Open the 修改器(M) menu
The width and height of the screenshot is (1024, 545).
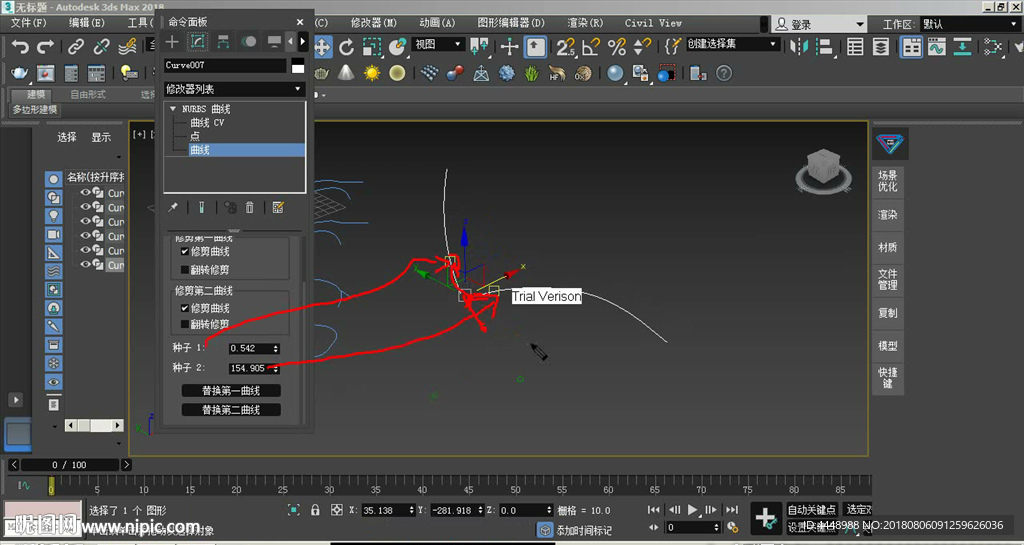pos(374,23)
